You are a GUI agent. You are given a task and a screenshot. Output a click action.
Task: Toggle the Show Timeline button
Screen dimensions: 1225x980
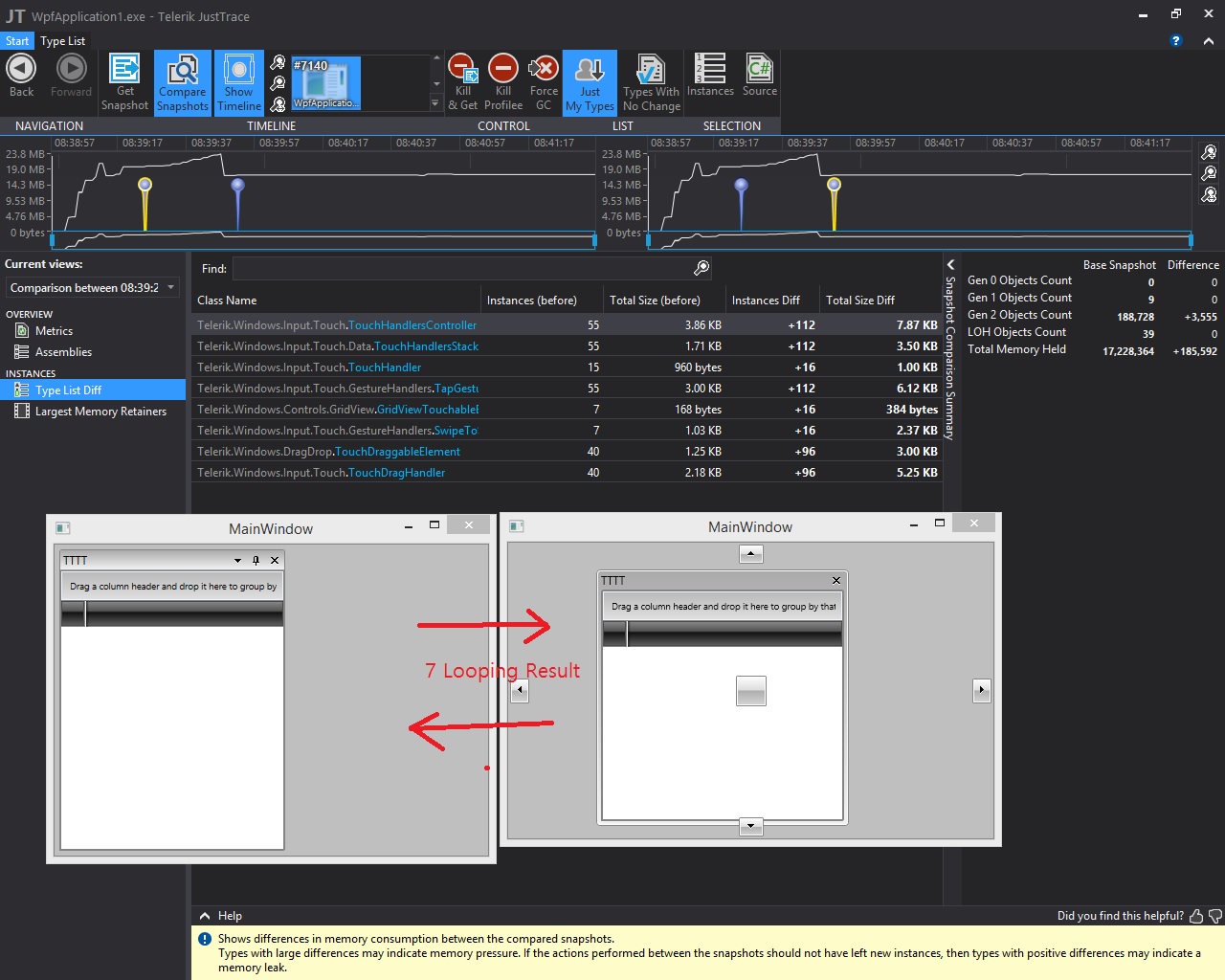[x=238, y=82]
